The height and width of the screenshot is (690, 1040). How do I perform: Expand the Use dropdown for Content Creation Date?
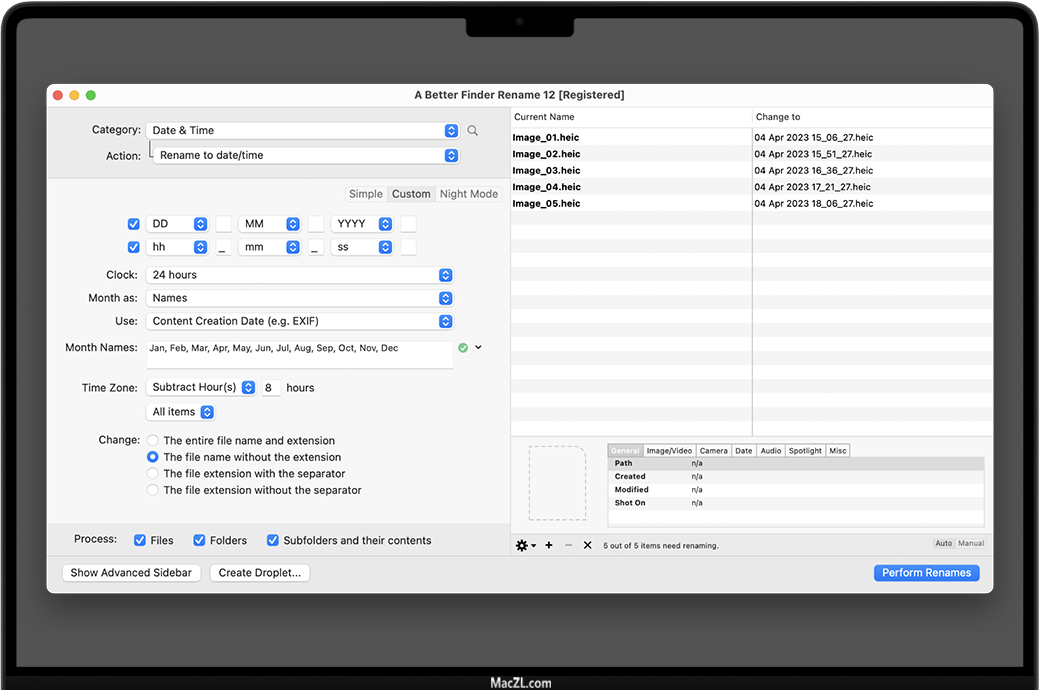(301, 321)
